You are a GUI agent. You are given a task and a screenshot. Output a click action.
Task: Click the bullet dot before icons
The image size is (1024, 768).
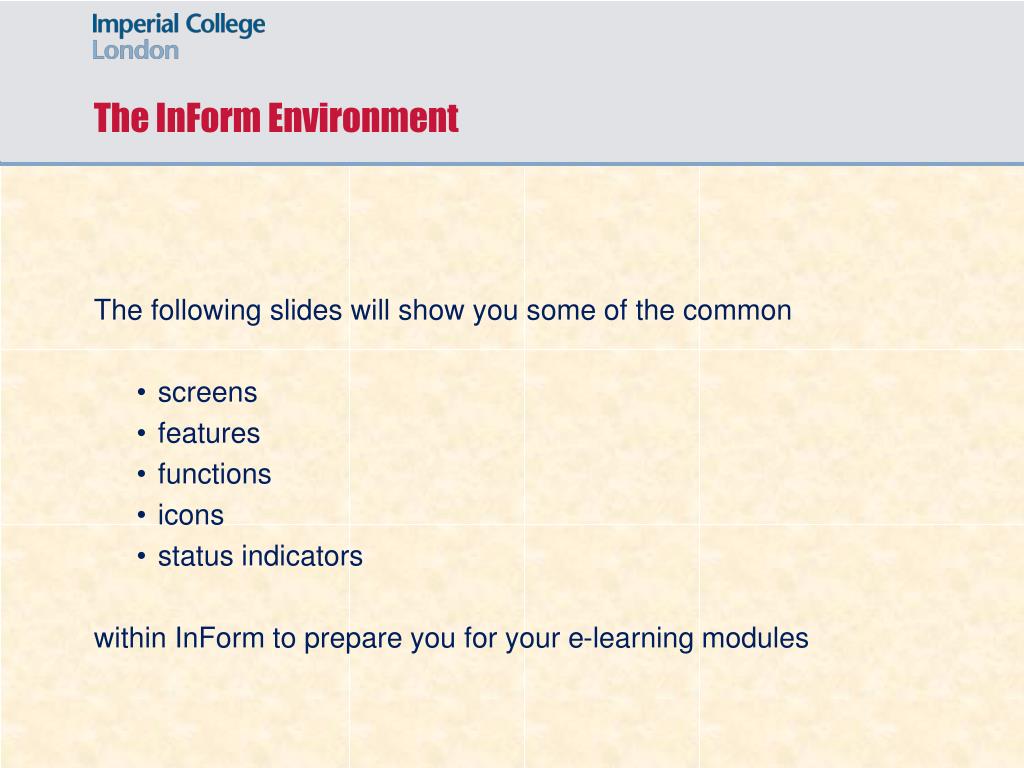[x=141, y=516]
